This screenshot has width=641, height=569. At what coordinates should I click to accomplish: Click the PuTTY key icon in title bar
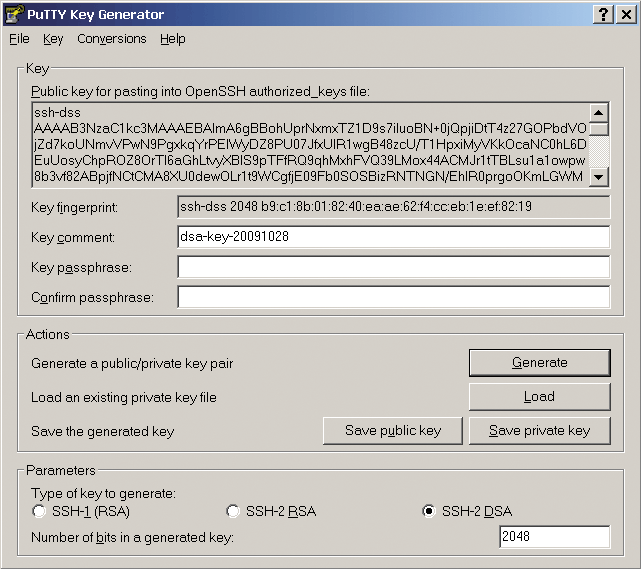click(x=14, y=14)
